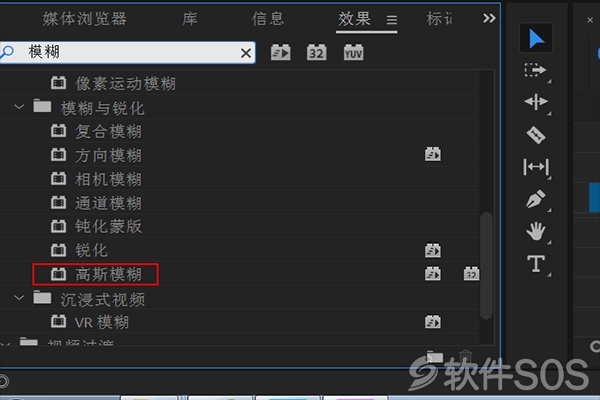
Task: Select the Track Select Forward tool
Action: pos(535,70)
